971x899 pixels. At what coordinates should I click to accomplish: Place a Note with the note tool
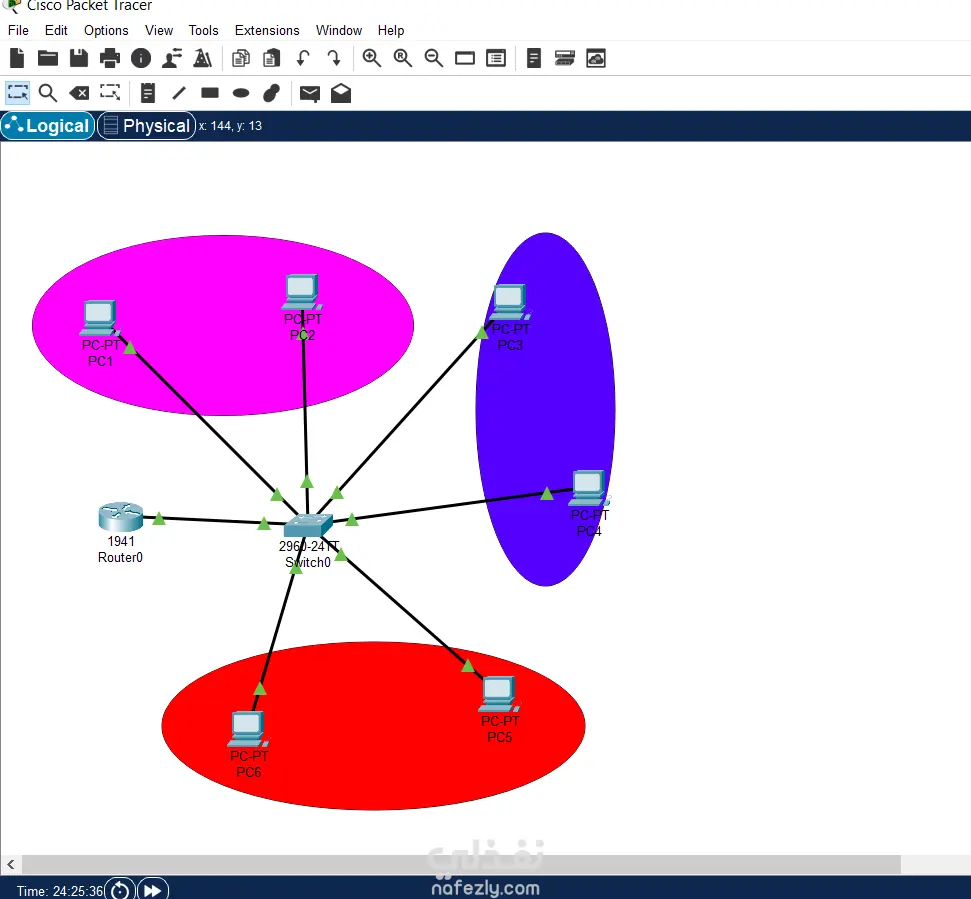pos(147,93)
